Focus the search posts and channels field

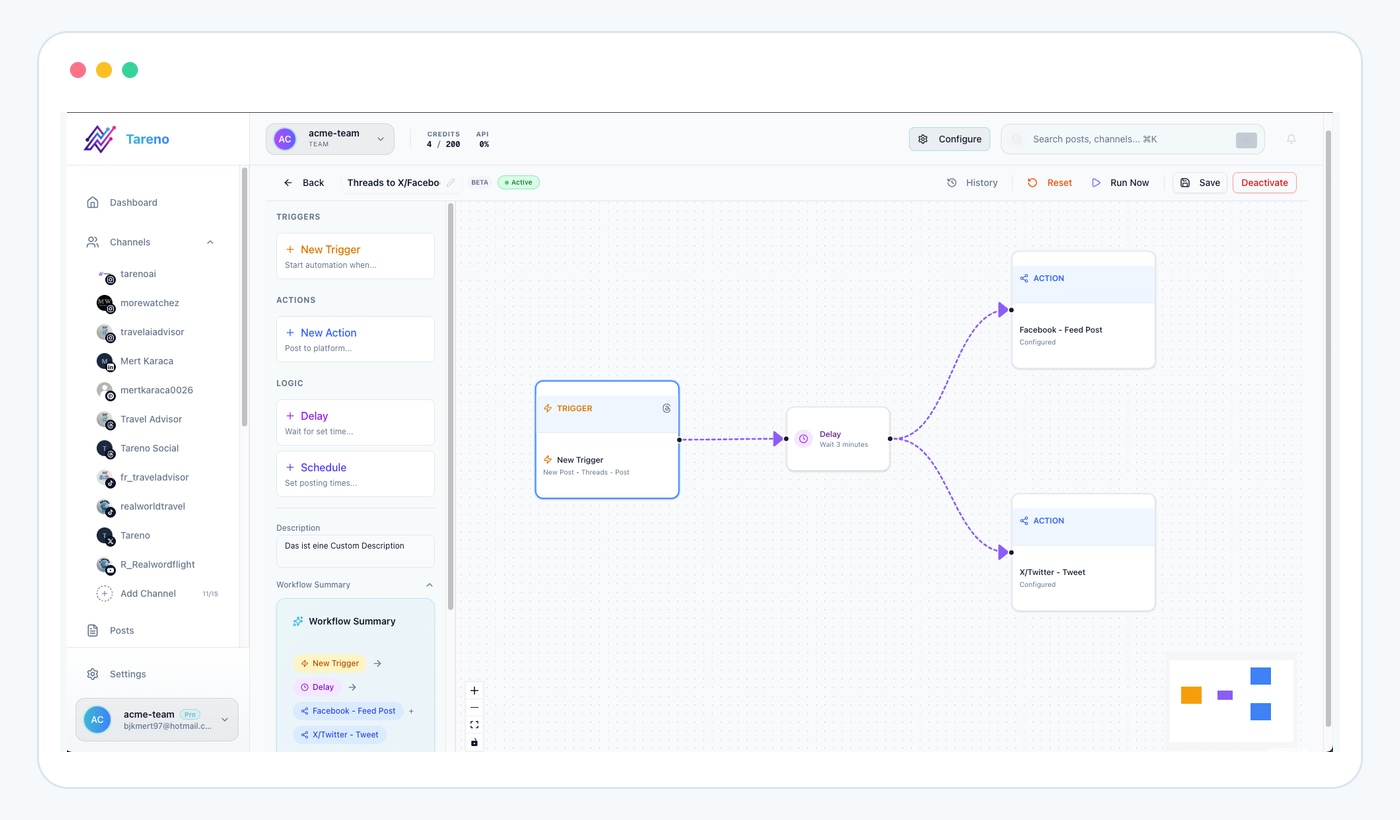point(1132,139)
